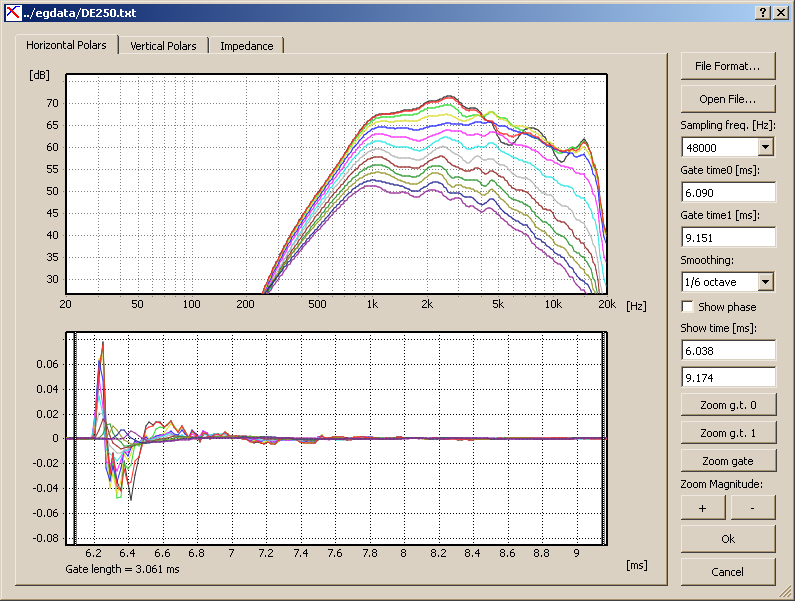Click the Zoom gate button

click(728, 461)
